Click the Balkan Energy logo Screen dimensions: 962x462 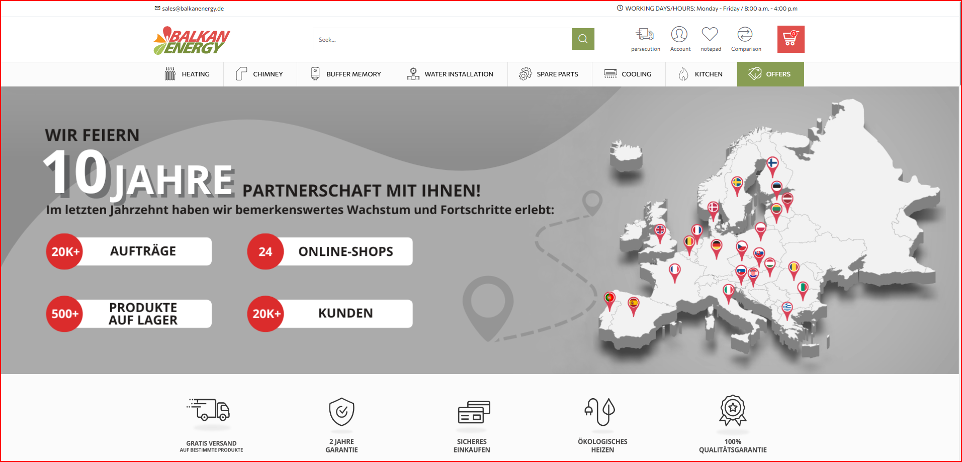[x=192, y=40]
